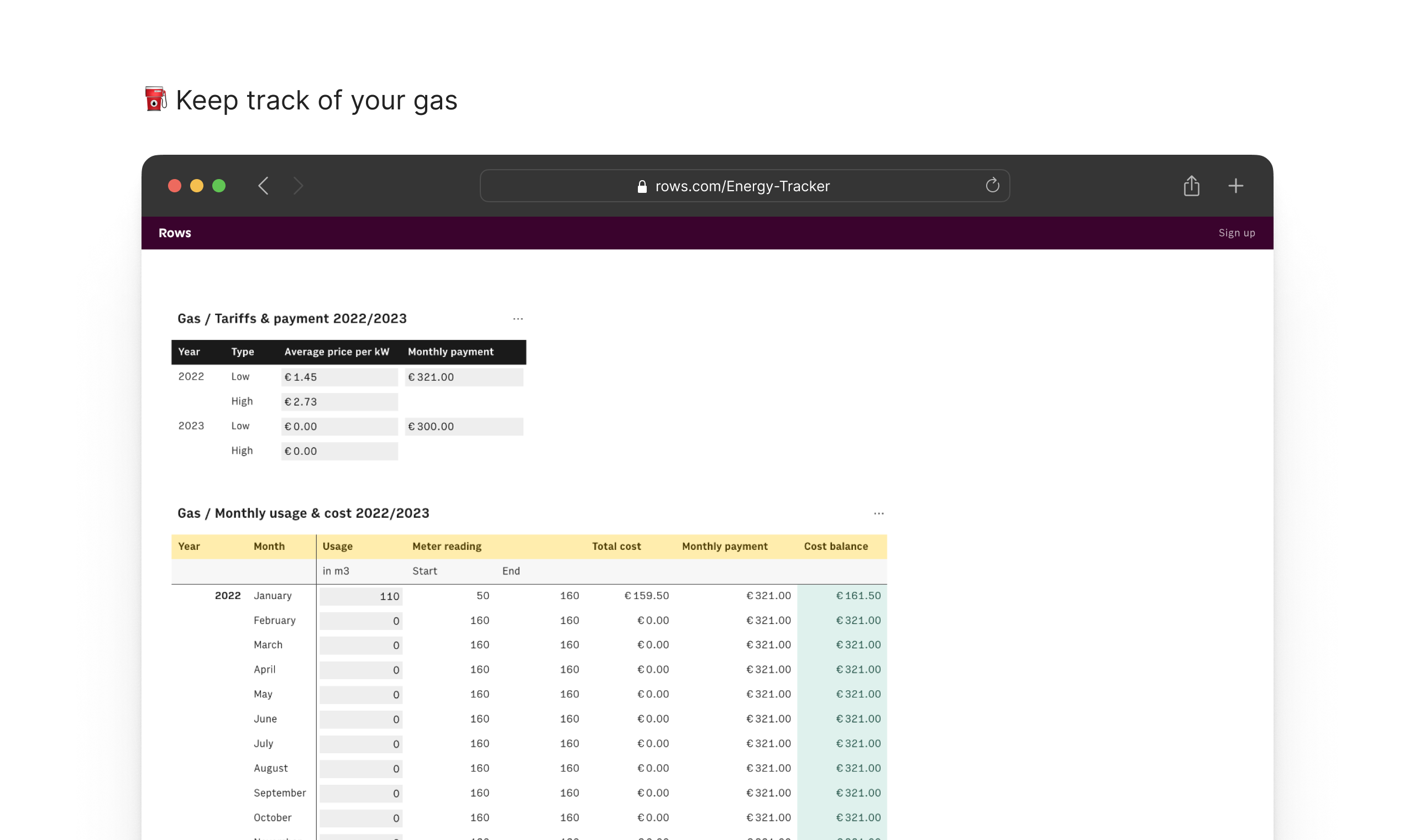Click the lock icon in the address bar
This screenshot has width=1404, height=840.
(642, 186)
